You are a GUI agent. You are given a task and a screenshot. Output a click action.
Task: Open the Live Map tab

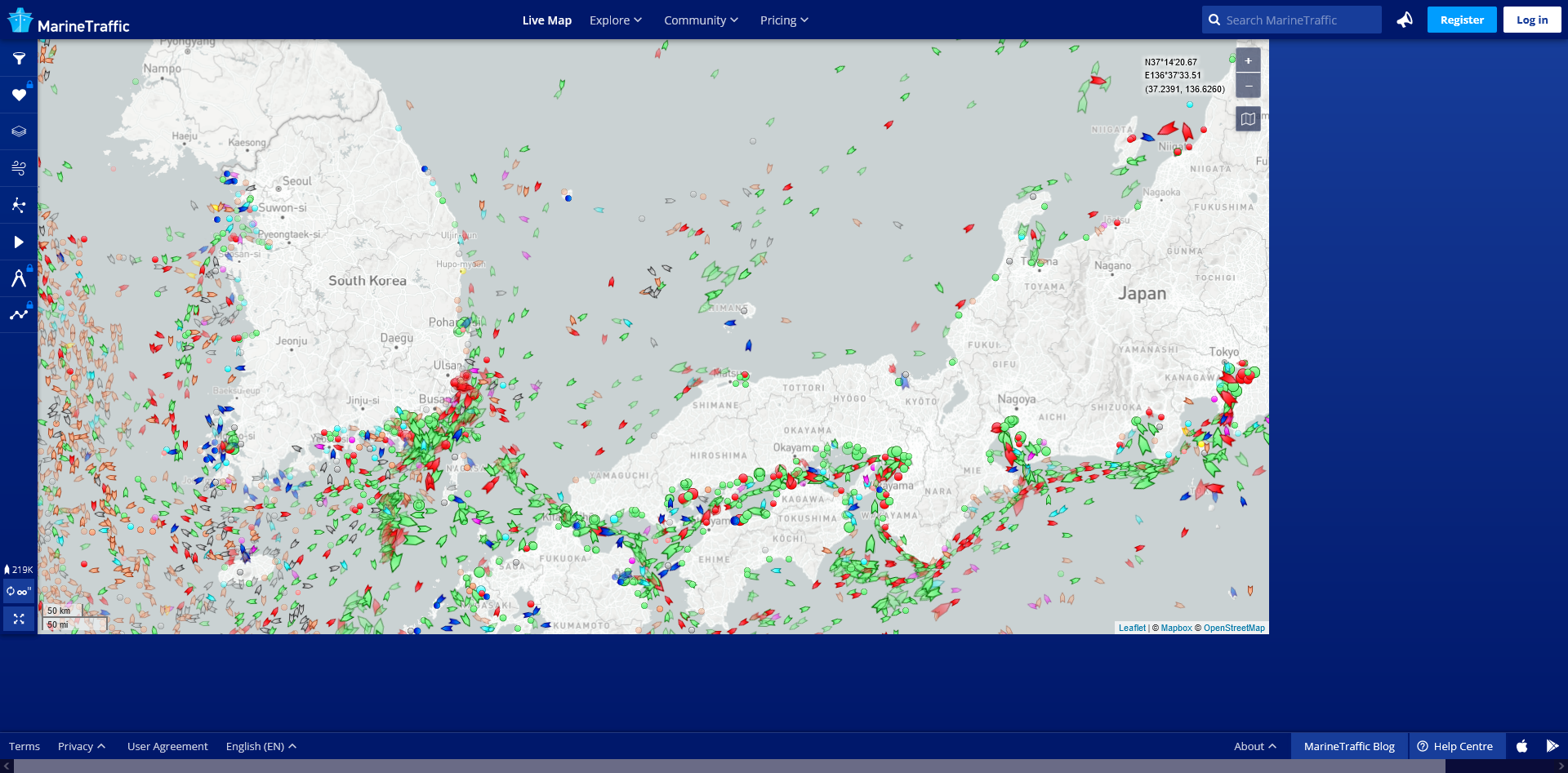tap(547, 20)
